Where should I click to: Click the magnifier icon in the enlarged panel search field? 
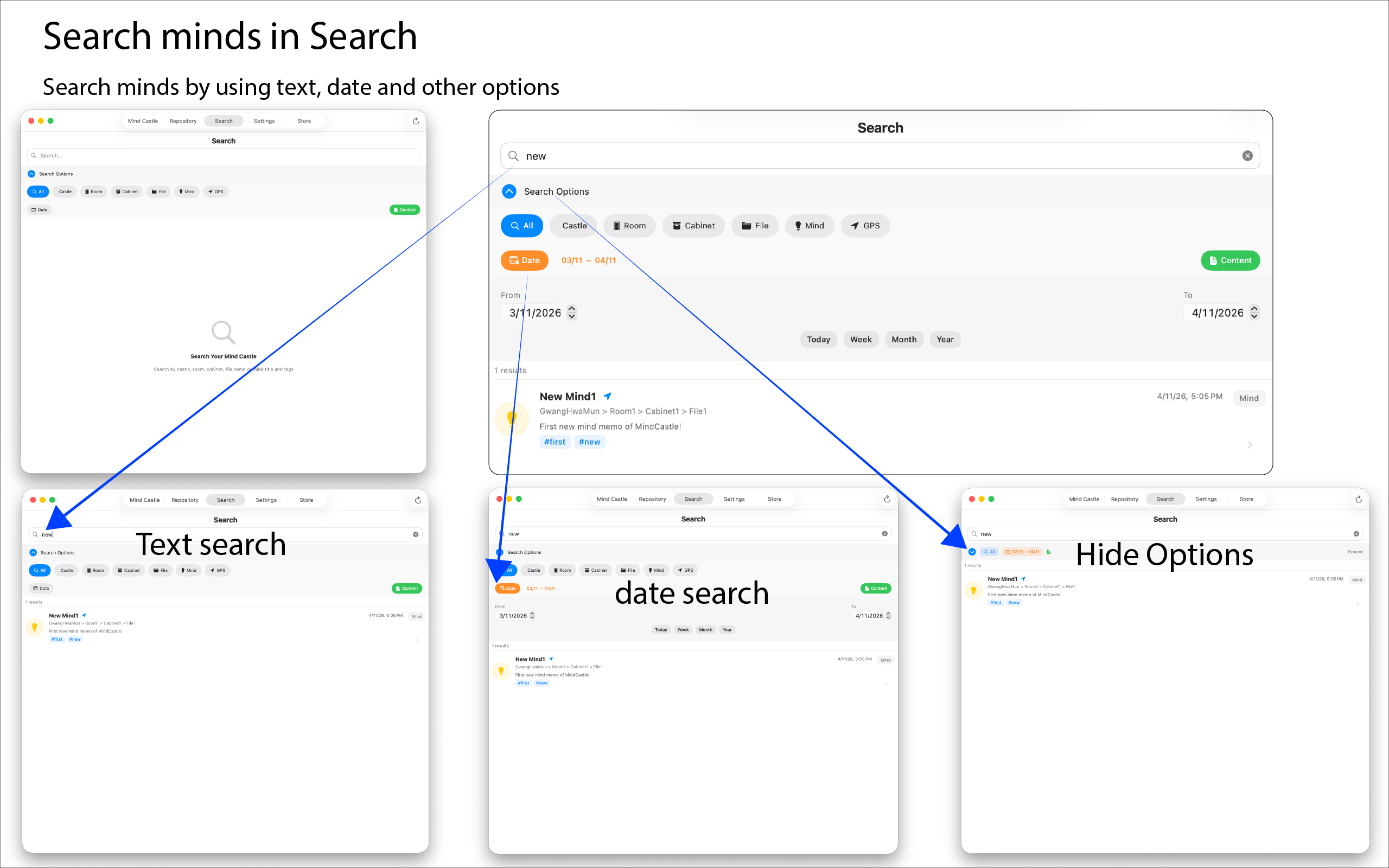click(x=513, y=156)
